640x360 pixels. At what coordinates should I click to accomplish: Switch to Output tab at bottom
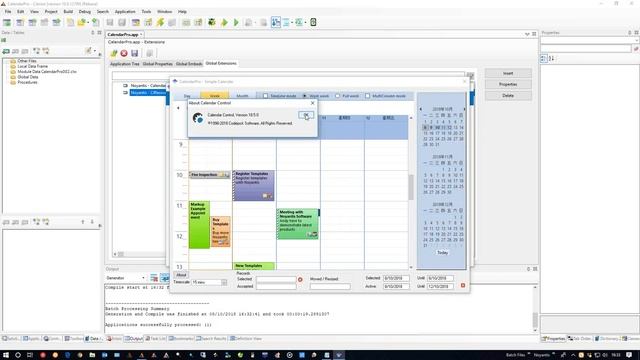pos(133,339)
